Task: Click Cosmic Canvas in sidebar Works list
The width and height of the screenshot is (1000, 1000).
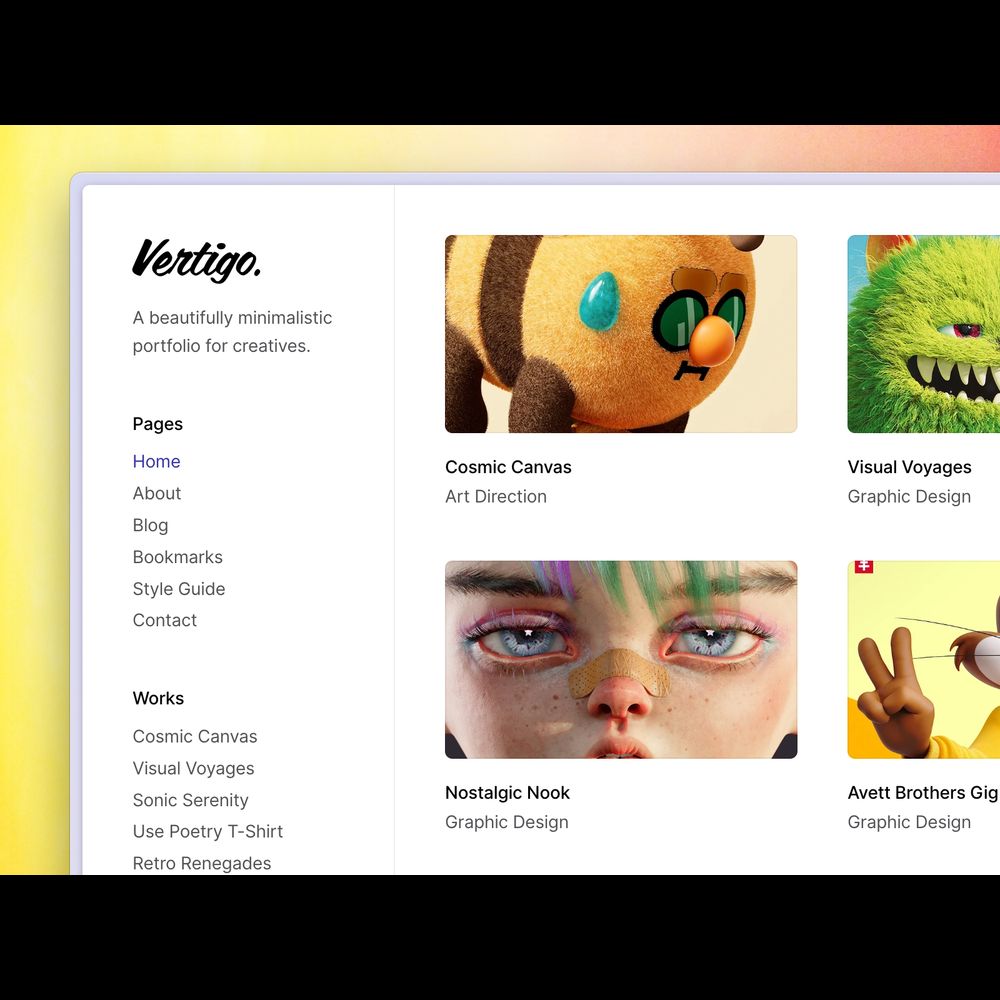Action: point(195,736)
